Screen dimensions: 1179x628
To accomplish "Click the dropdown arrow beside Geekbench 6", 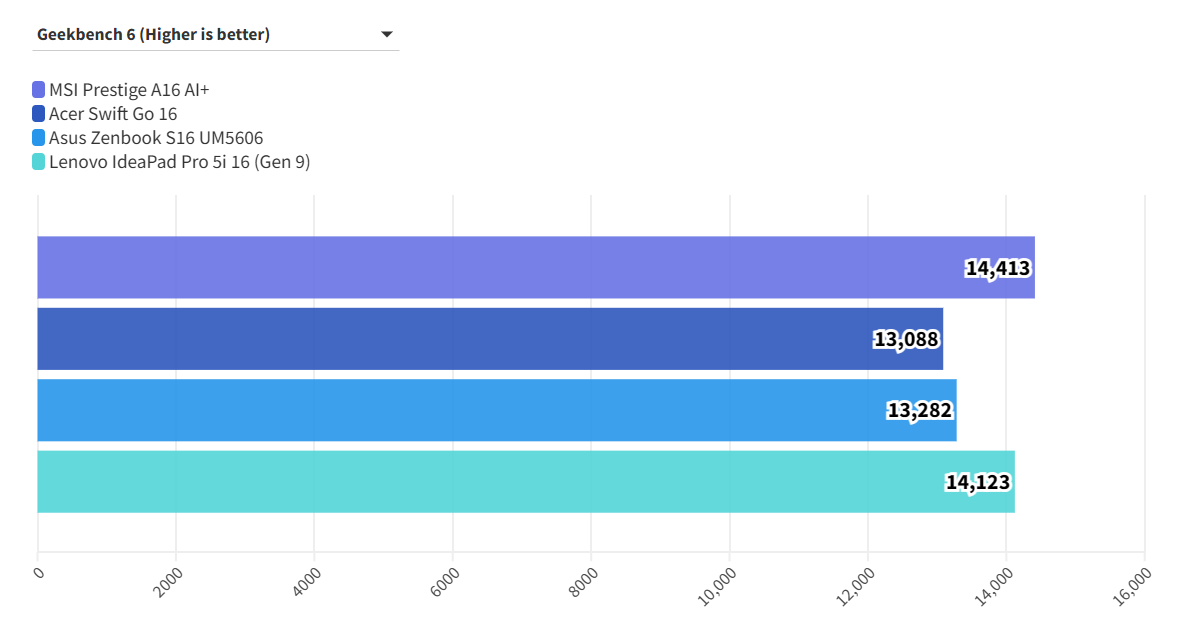I will coord(387,35).
